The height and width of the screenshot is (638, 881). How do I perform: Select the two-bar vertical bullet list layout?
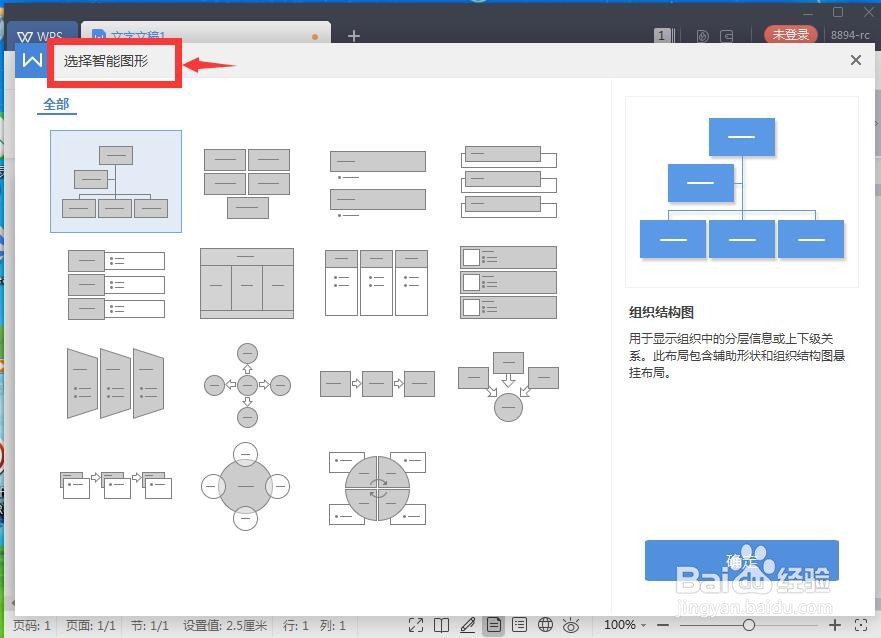pyautogui.click(x=378, y=184)
